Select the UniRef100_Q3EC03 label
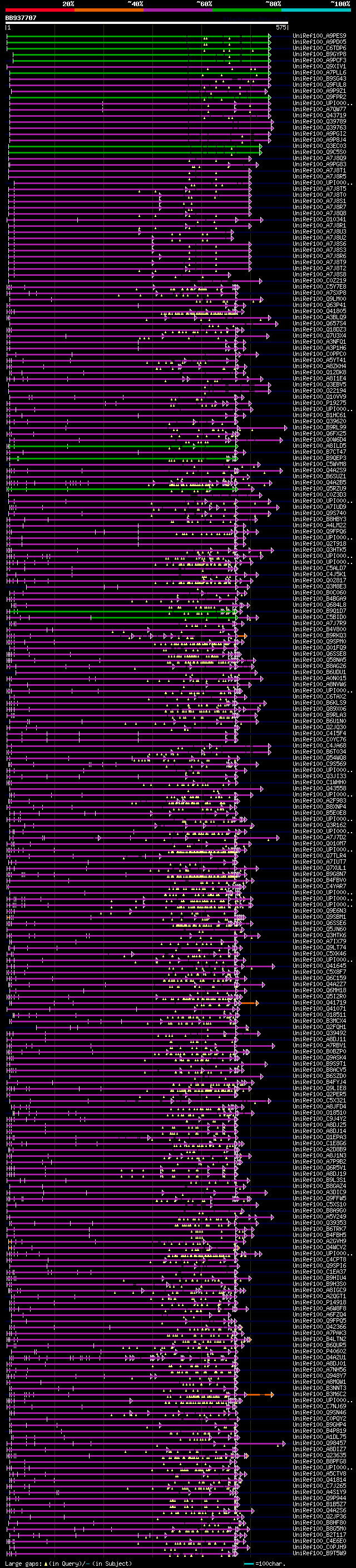356x1568 pixels. [x=319, y=146]
